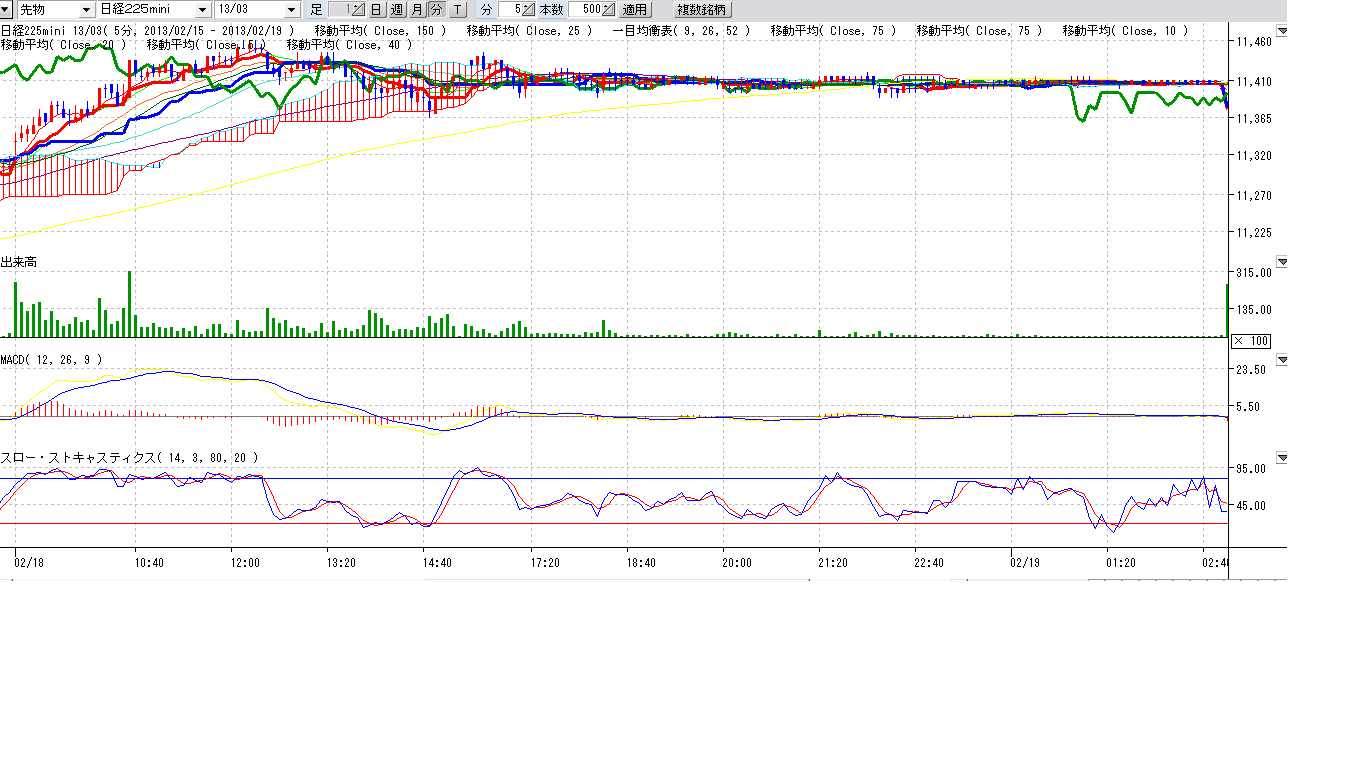Screen dimensions: 1366x768
Task: Switch to weekly (週) candle timeframe
Action: click(396, 10)
